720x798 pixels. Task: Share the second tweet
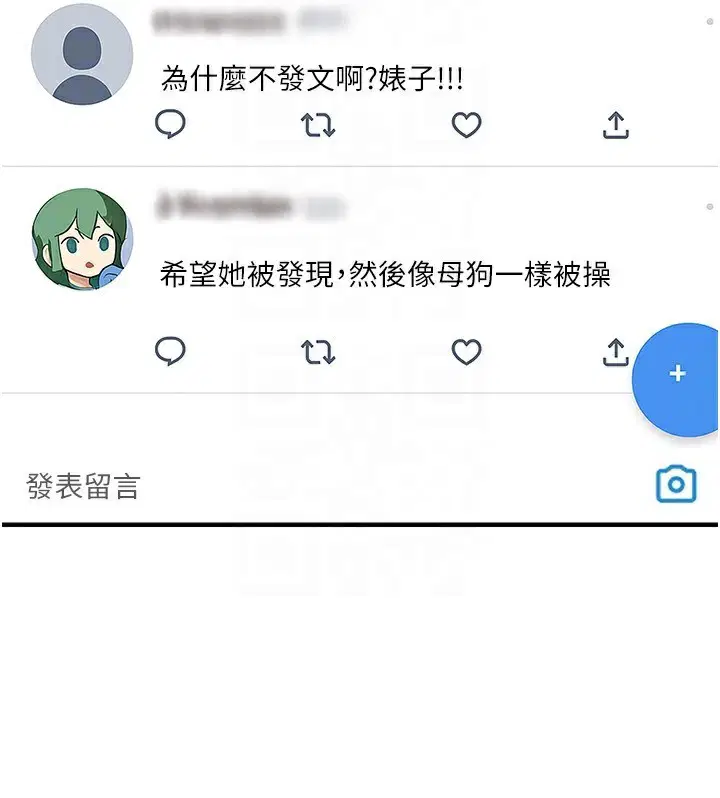(x=616, y=352)
